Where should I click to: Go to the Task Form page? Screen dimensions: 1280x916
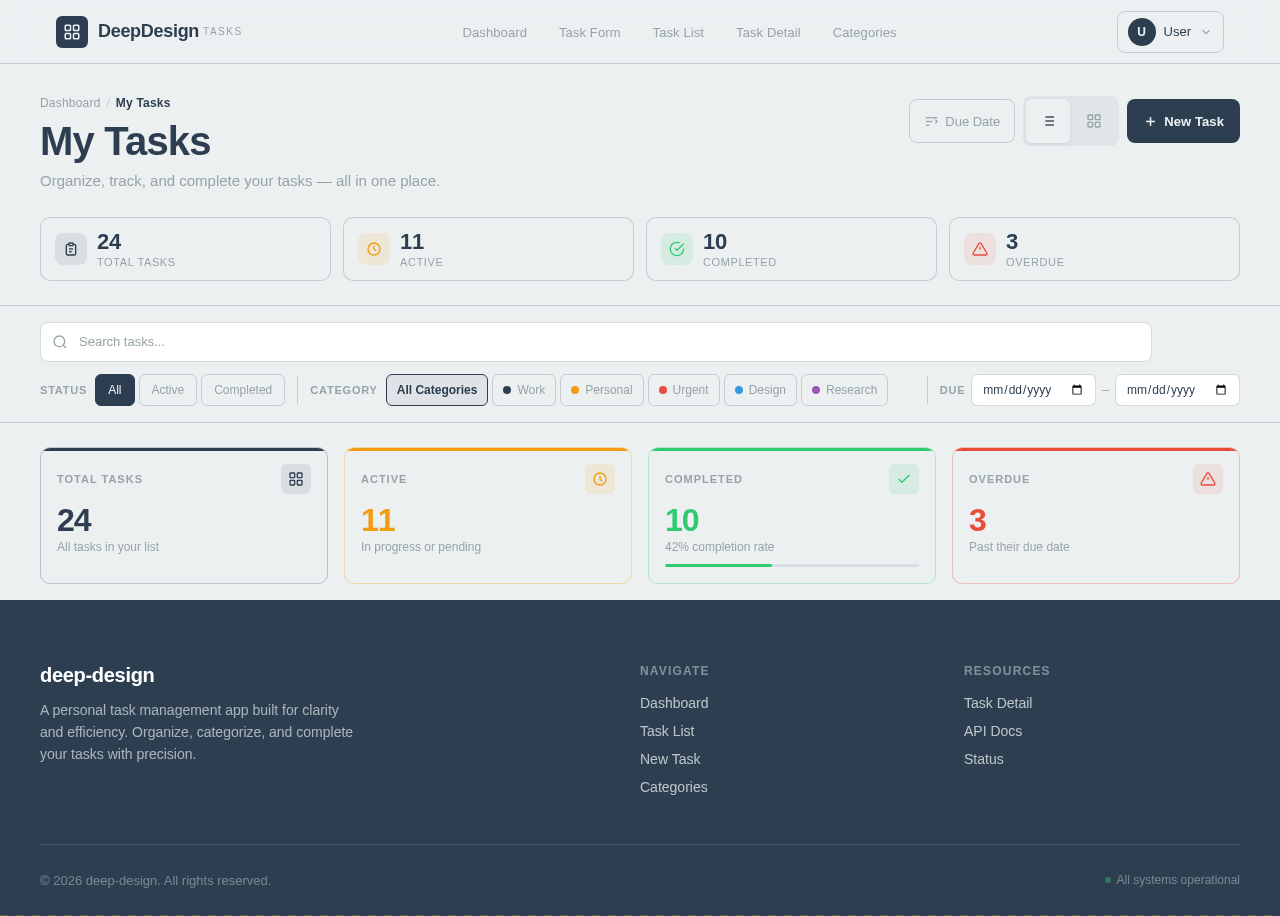[x=590, y=32]
